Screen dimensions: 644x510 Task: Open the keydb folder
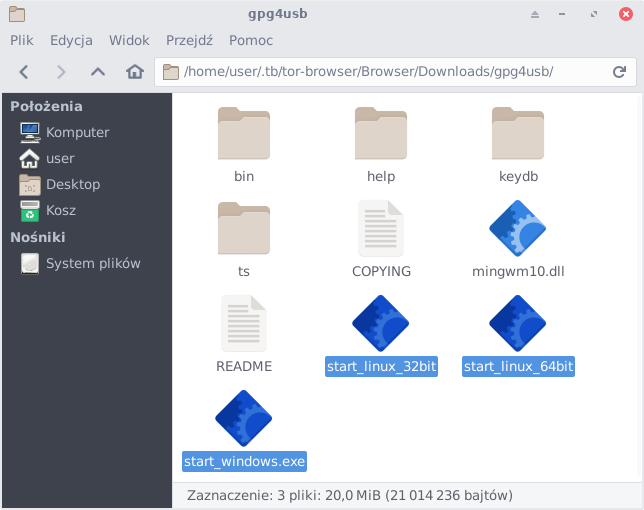(x=518, y=134)
